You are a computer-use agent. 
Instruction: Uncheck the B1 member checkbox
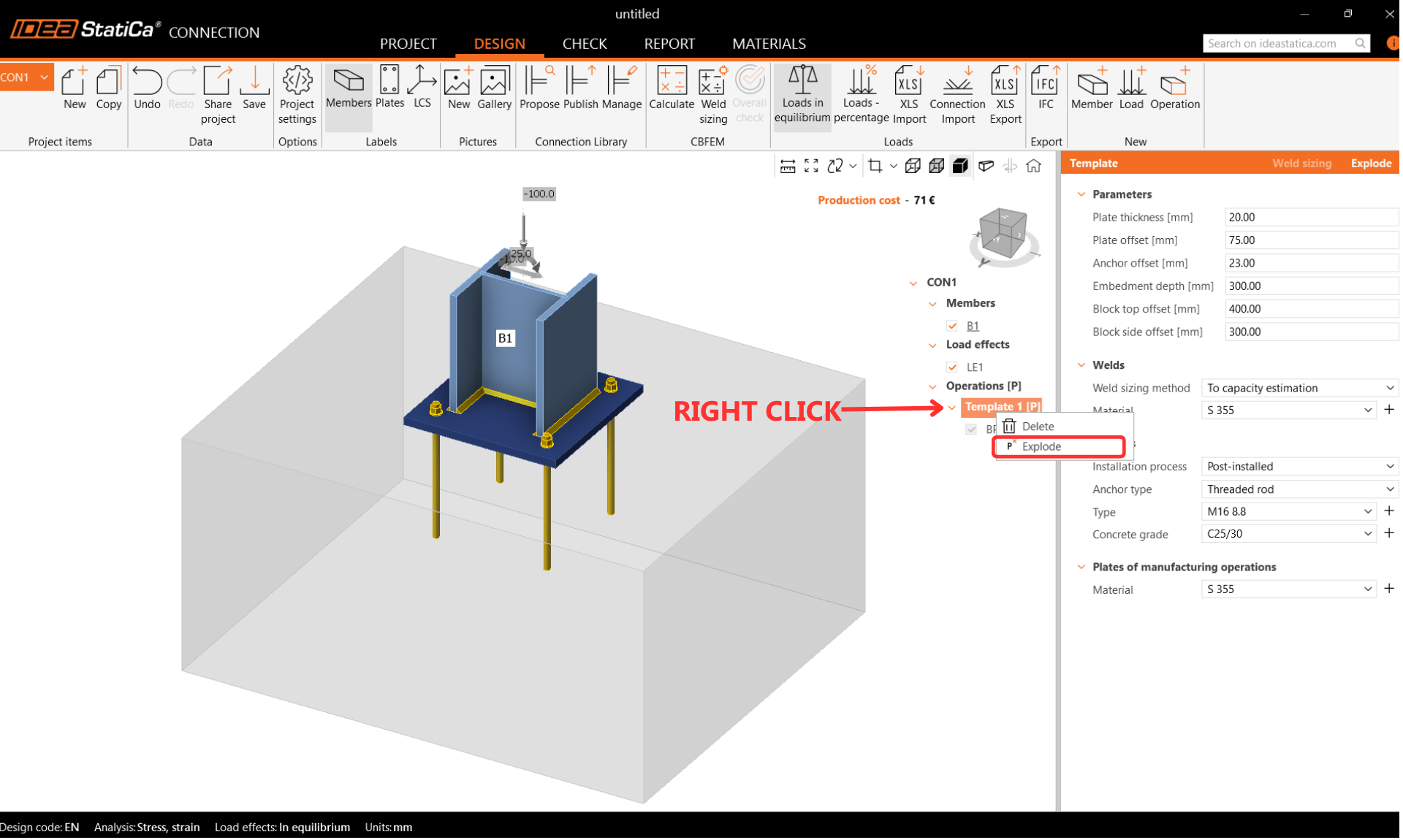[951, 326]
